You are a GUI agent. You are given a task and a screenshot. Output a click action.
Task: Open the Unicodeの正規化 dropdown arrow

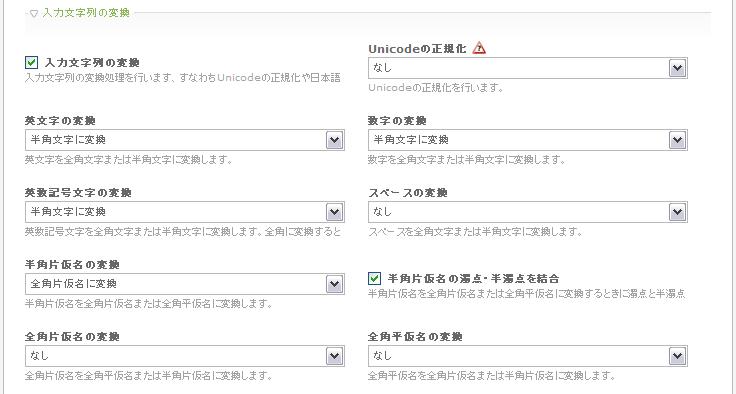(677, 68)
